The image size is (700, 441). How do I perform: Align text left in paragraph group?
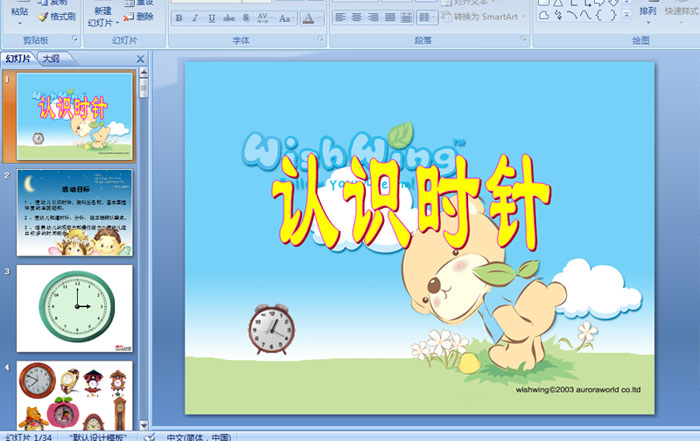pyautogui.click(x=340, y=17)
